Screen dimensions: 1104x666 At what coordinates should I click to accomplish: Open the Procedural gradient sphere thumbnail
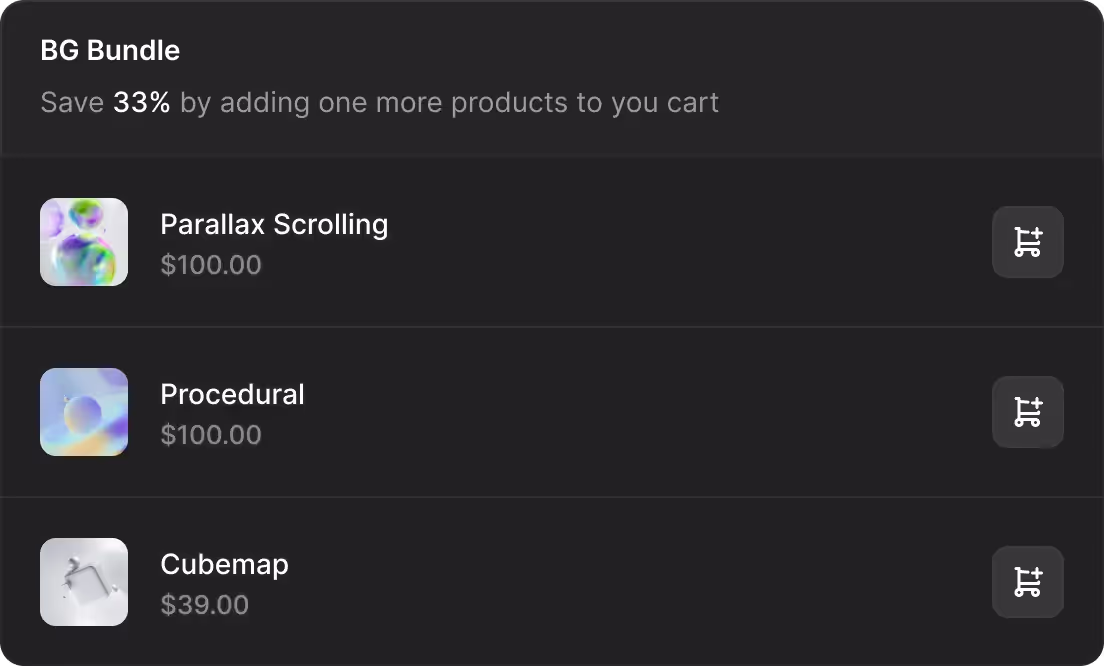pyautogui.click(x=84, y=412)
